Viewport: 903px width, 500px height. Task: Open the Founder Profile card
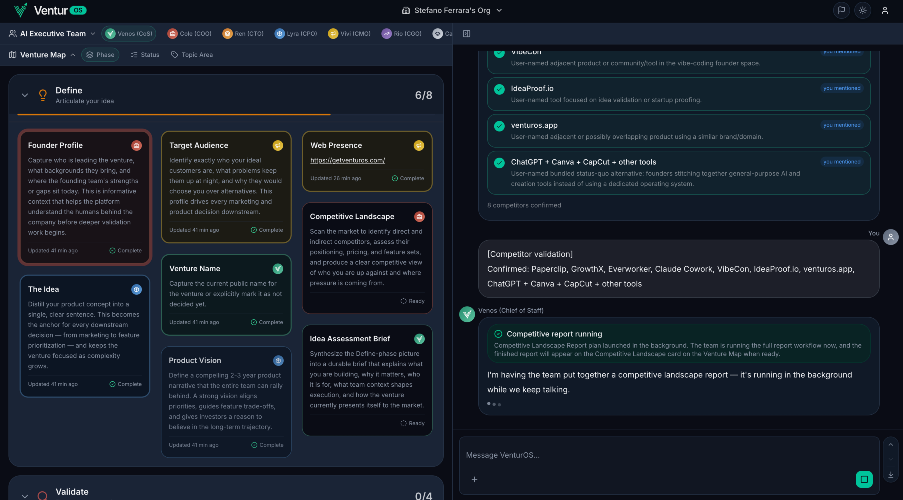point(85,198)
